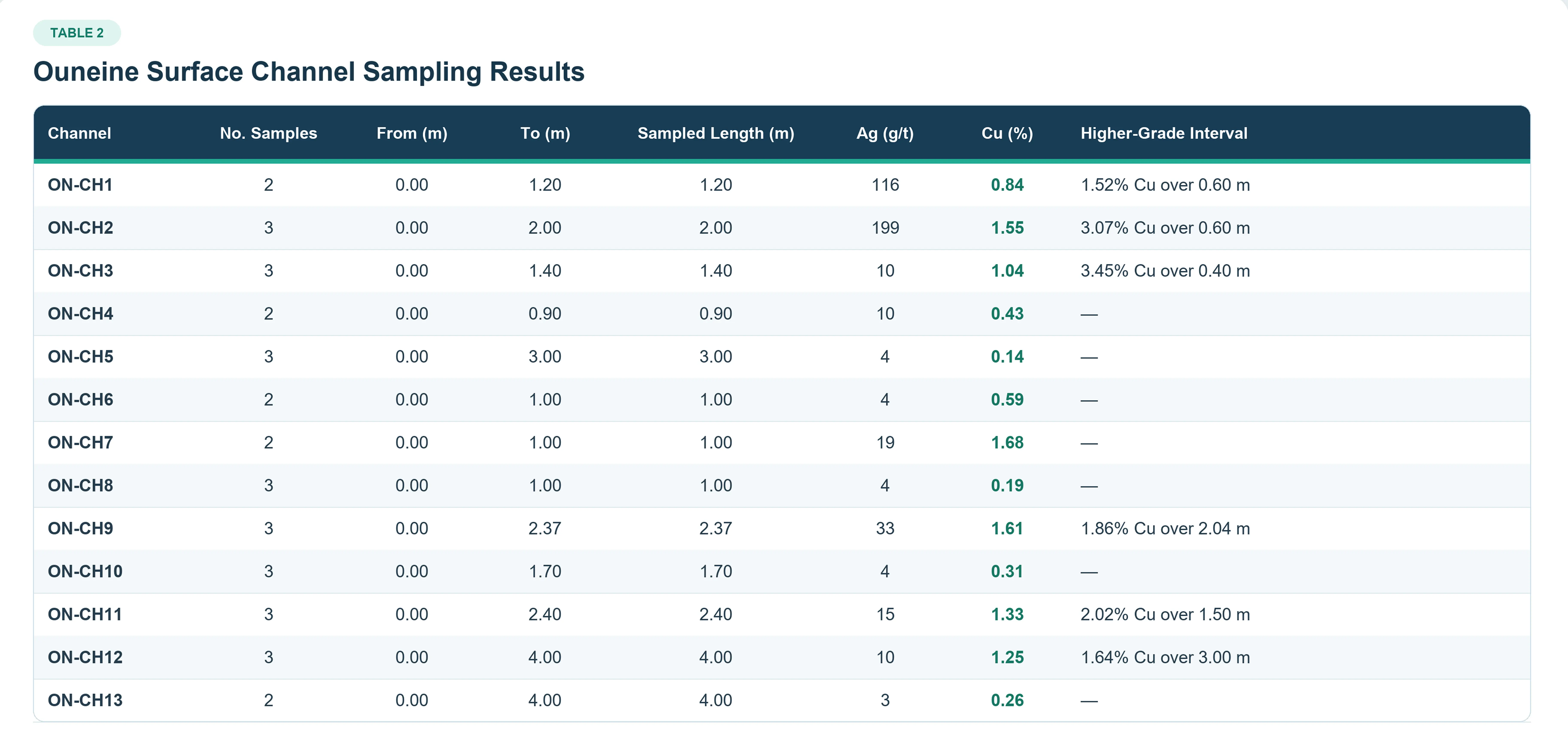Select the Higher-Grade Interval header
Screen dimensions: 1568x756
1164,133
